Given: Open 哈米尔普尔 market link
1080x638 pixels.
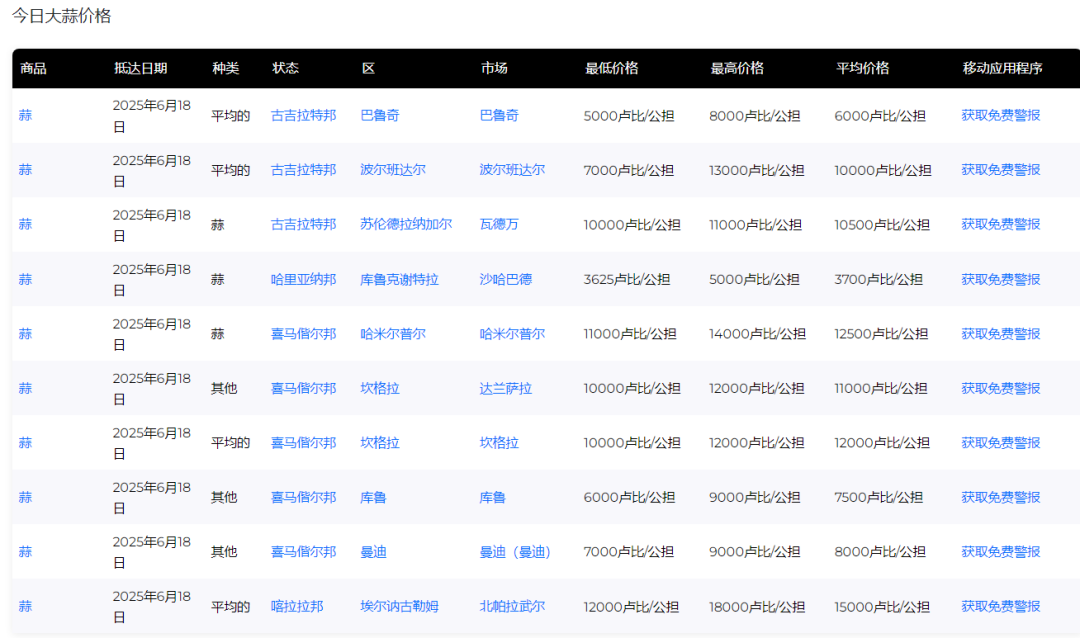Looking at the screenshot, I should (x=512, y=334).
